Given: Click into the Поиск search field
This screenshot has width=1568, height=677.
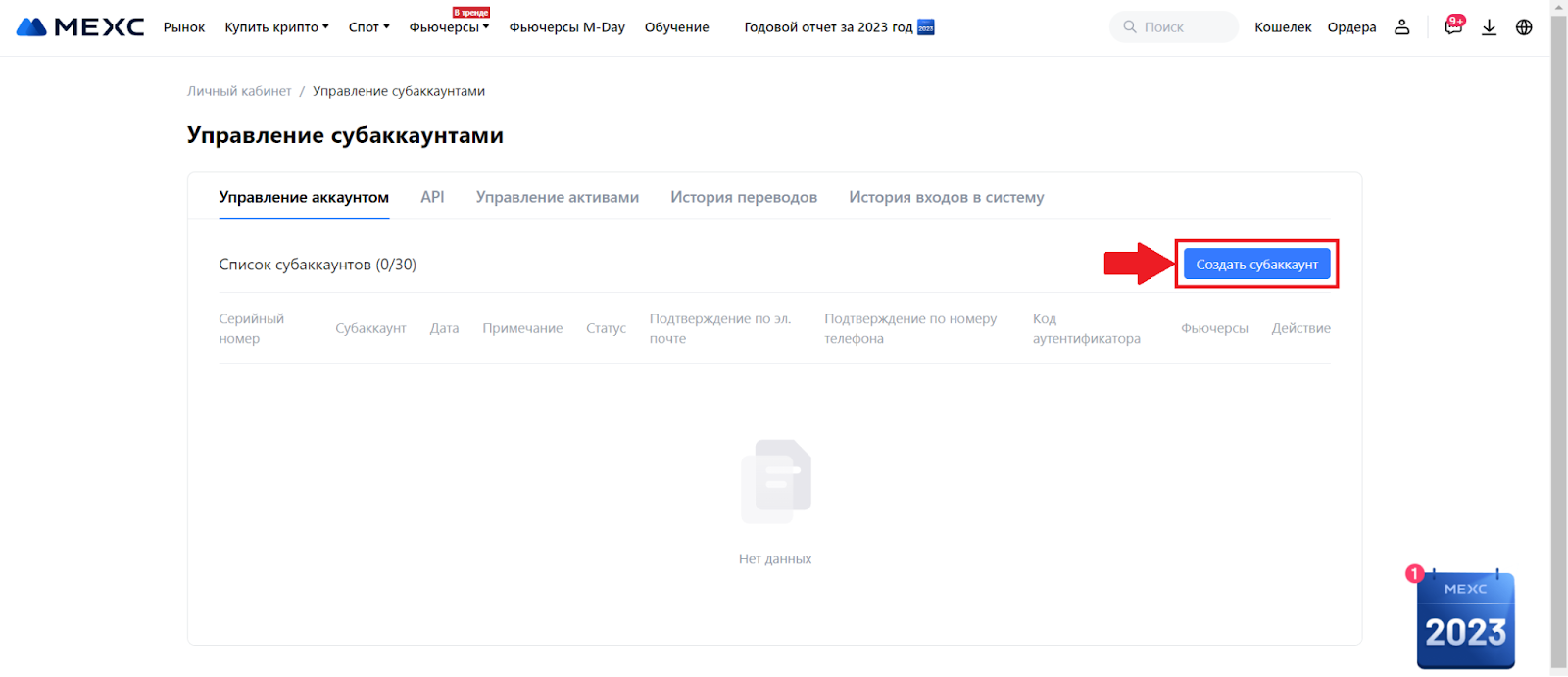Looking at the screenshot, I should tap(1174, 27).
